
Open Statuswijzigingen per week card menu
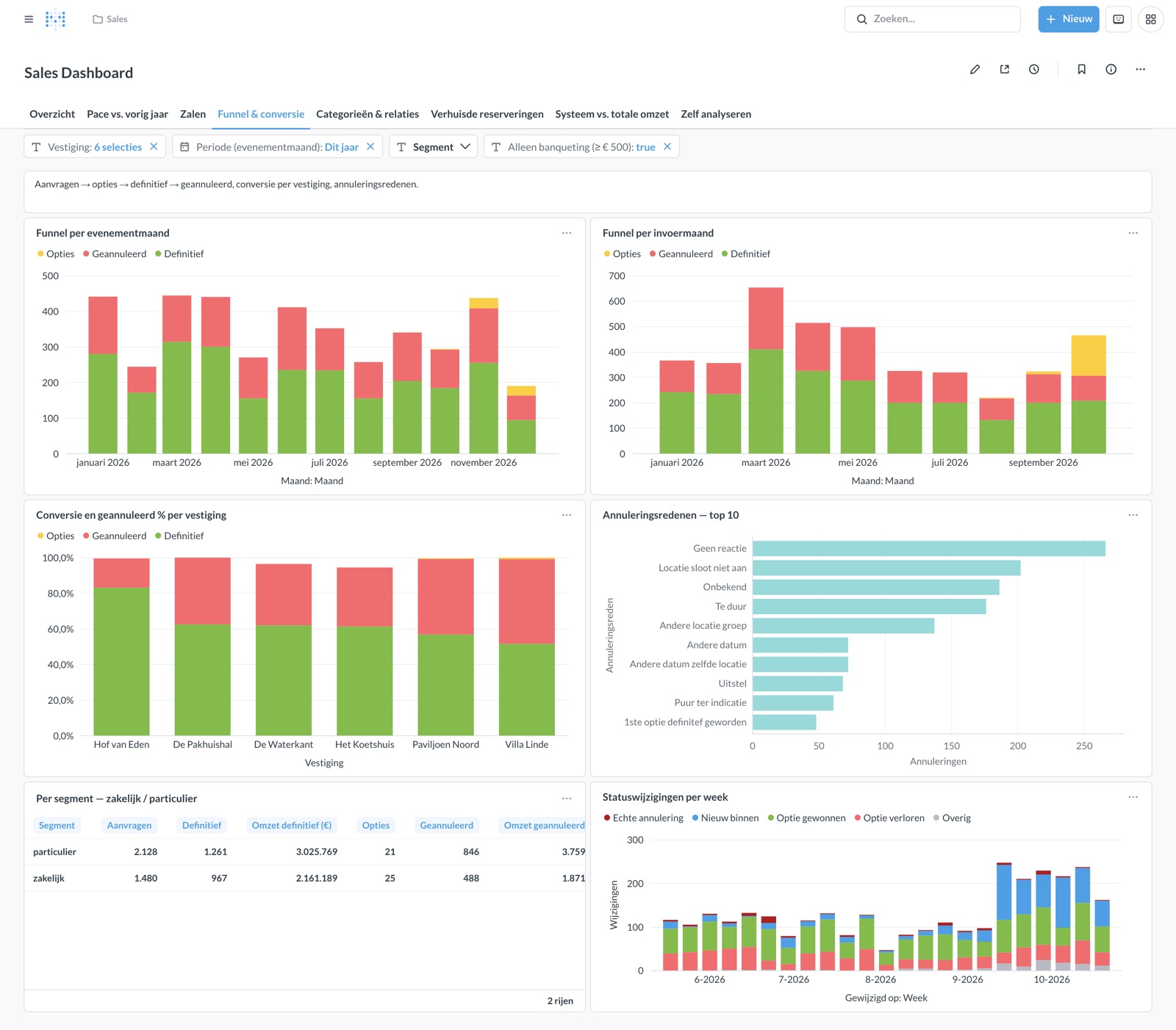(x=1133, y=797)
